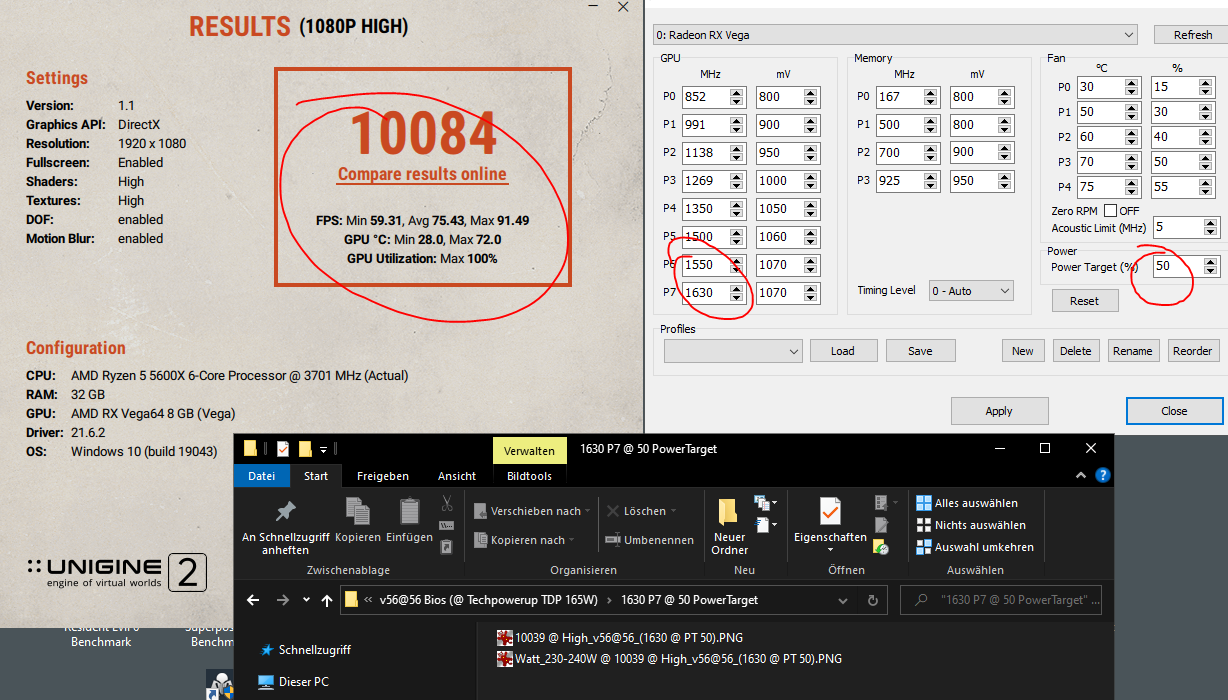
Task: Open the Timing Level dropdown
Action: pyautogui.click(x=971, y=290)
